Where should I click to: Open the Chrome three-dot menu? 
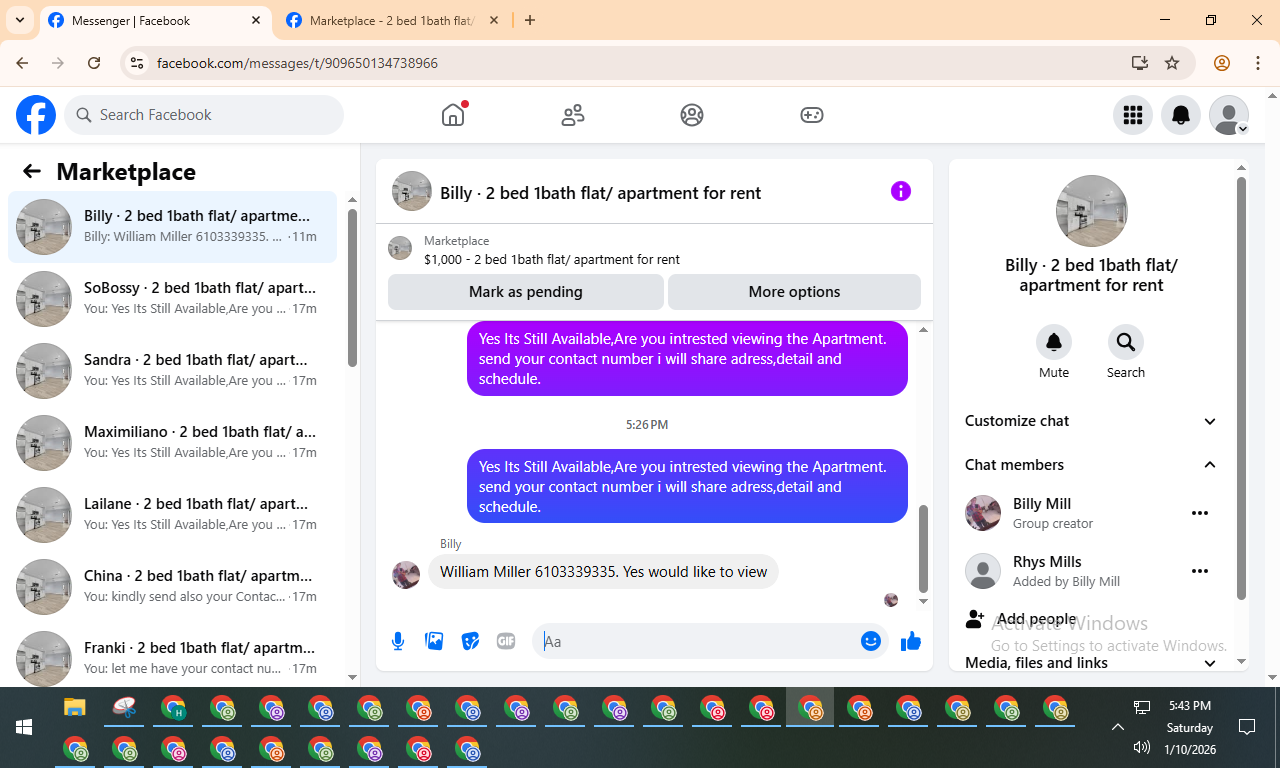coord(1258,63)
